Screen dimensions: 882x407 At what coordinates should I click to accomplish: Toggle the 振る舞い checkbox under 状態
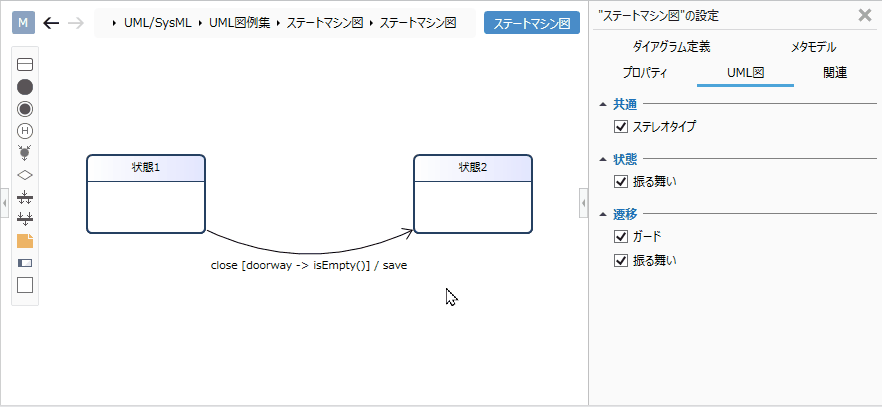[x=621, y=182]
